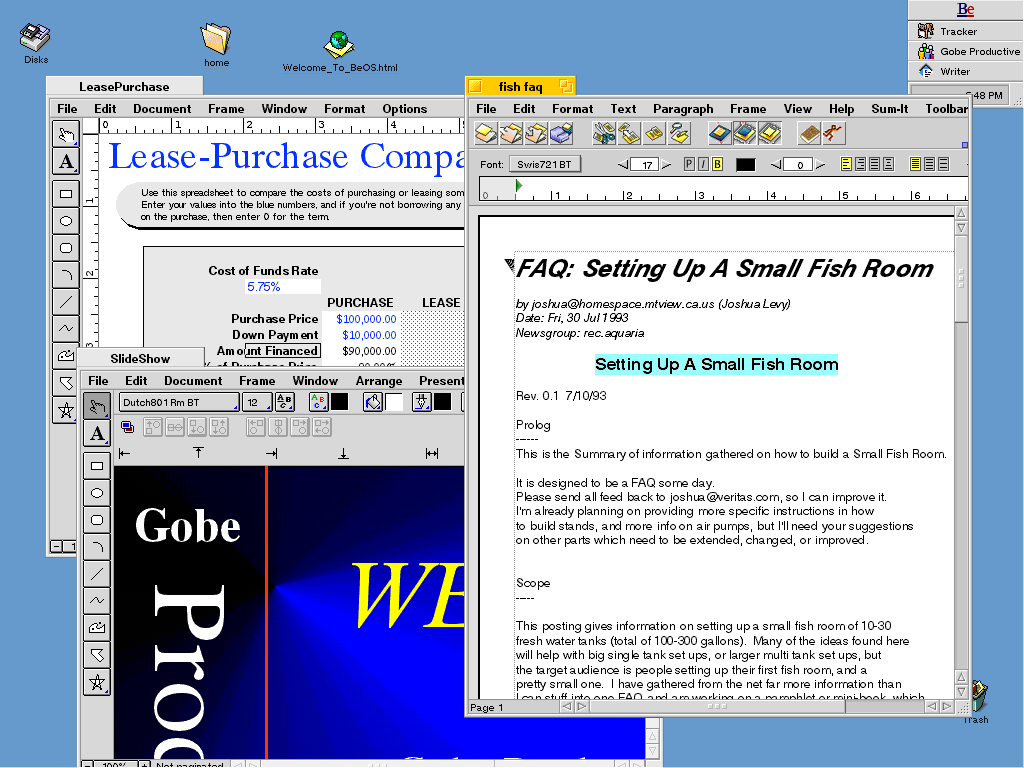Toggle bold with the B style button
The height and width of the screenshot is (768, 1024).
pos(717,164)
